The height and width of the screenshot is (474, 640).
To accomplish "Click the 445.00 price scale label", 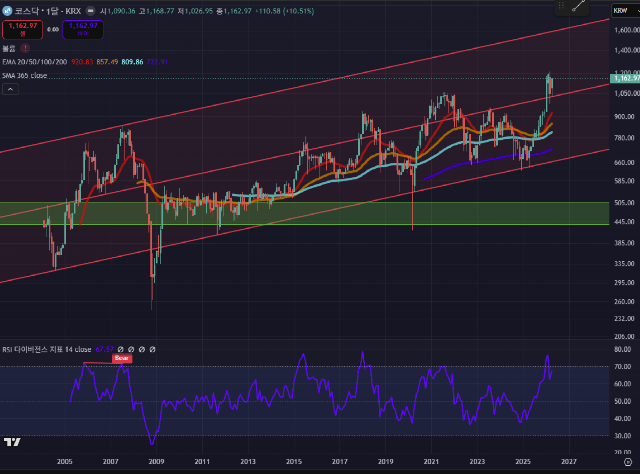I will (x=624, y=222).
